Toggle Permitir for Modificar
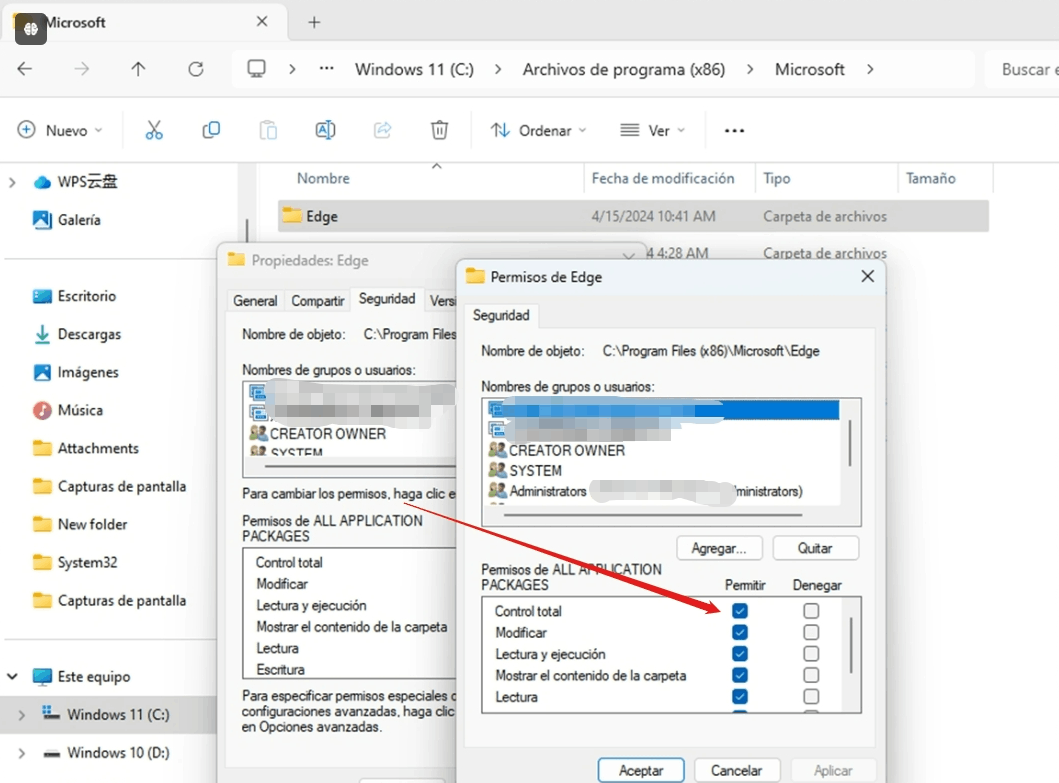 (x=740, y=632)
